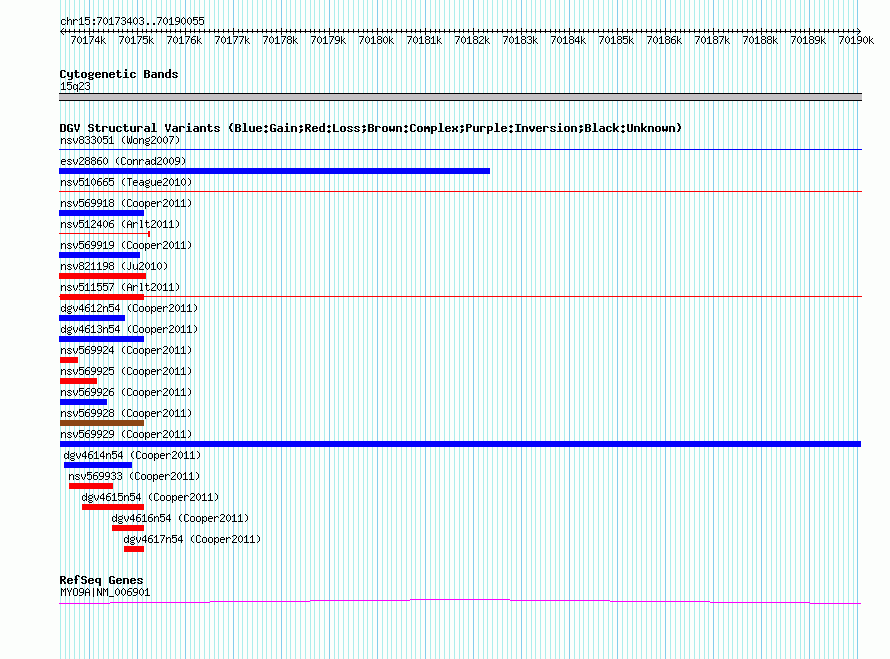Open dgv4614n54 (Cooper2011) label
The width and height of the screenshot is (890, 659).
tap(132, 455)
